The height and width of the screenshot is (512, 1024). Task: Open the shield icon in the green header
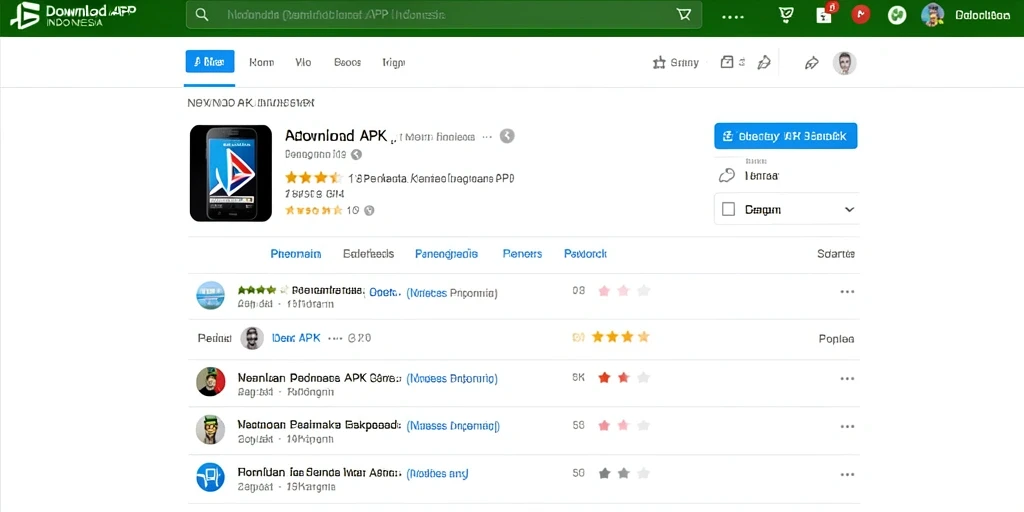787,15
